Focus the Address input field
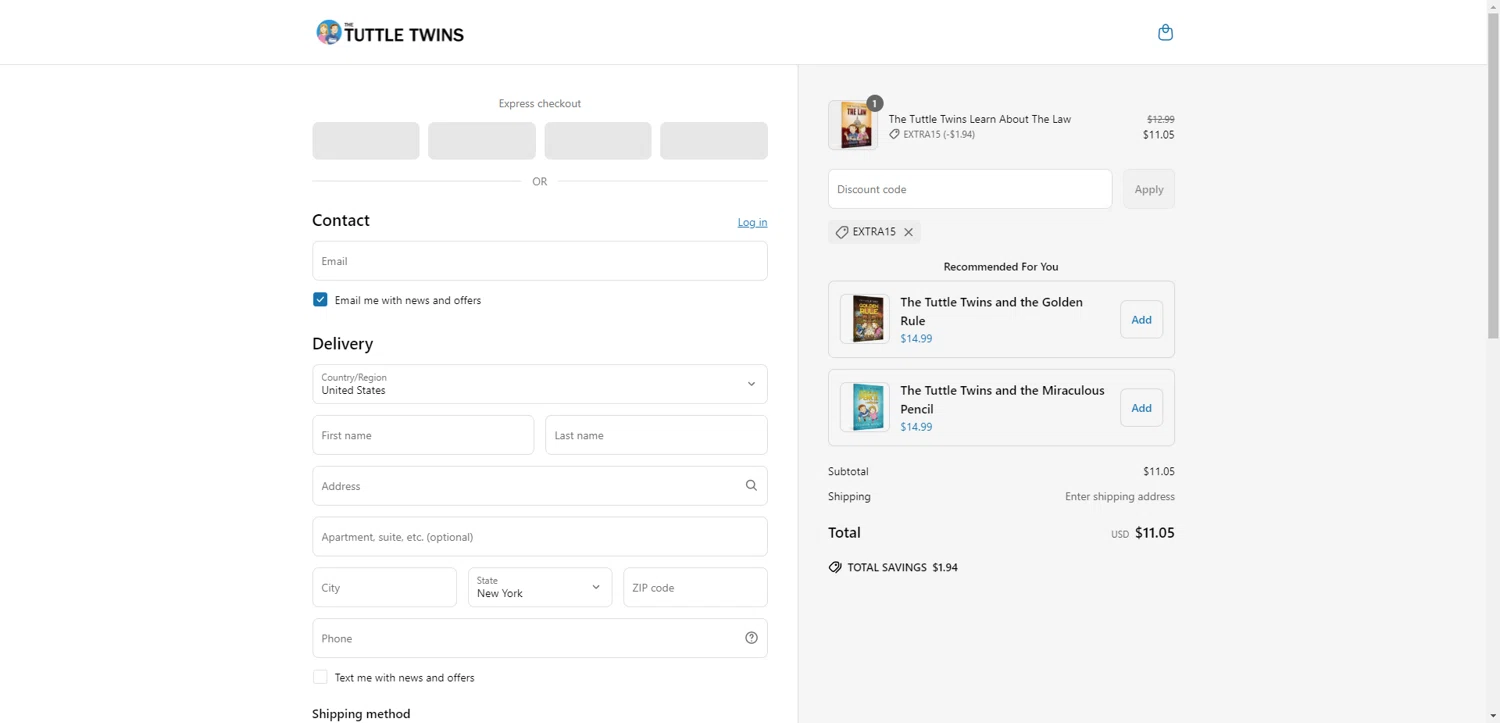Image resolution: width=1500 pixels, height=723 pixels. 540,486
